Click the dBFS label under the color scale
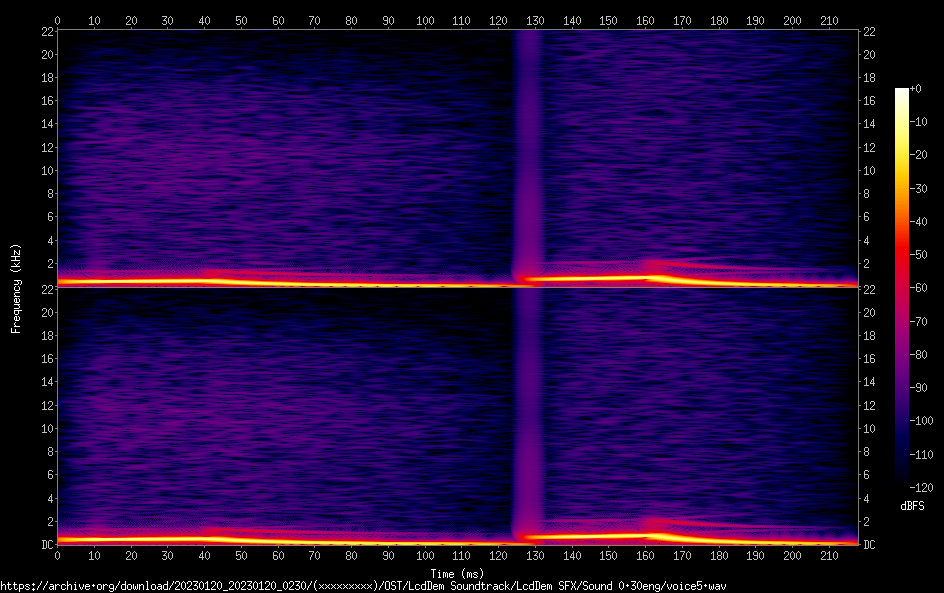944x593 pixels. 911,507
